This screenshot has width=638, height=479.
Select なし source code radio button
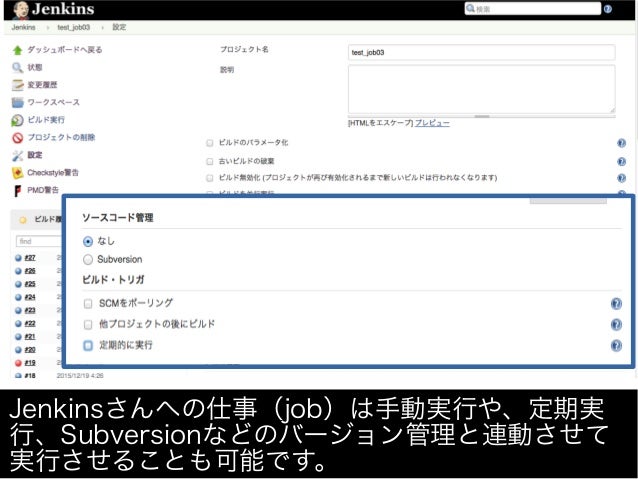click(x=88, y=241)
